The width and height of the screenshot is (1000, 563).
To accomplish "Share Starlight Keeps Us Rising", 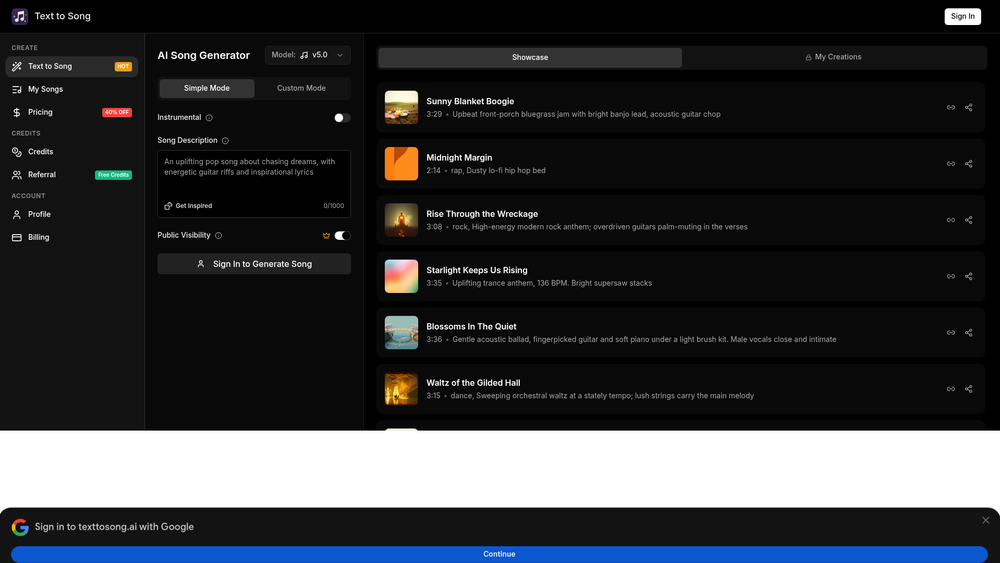I will 969,276.
